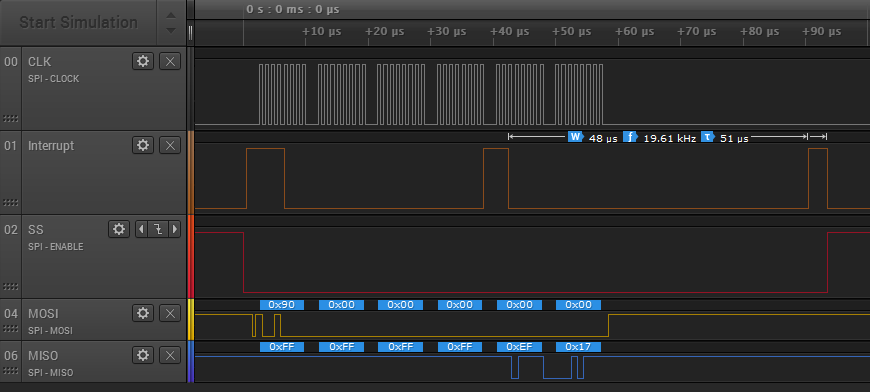Jump to next SS trigger edge

coord(175,229)
